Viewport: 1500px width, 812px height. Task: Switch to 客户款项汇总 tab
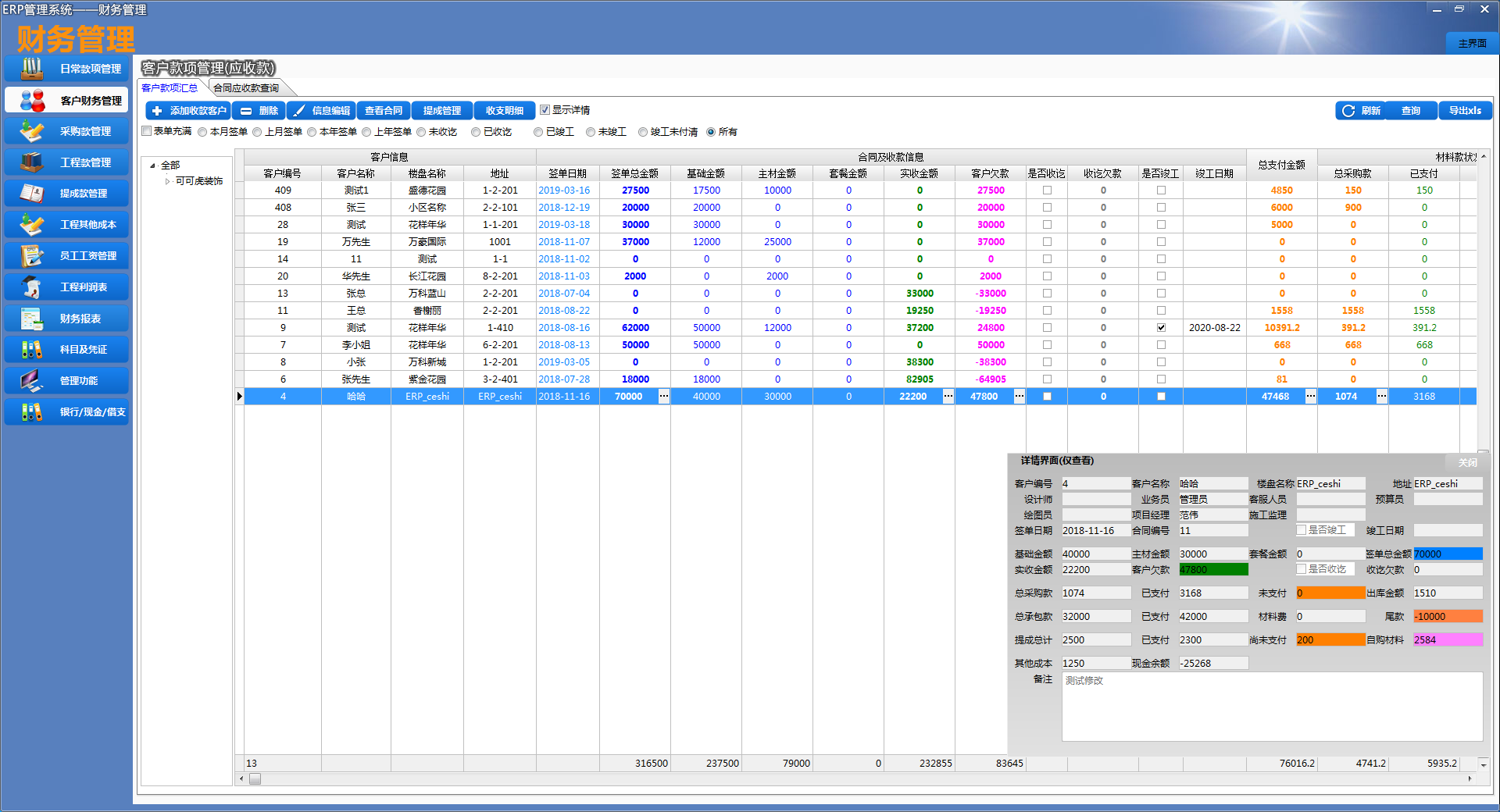point(170,87)
